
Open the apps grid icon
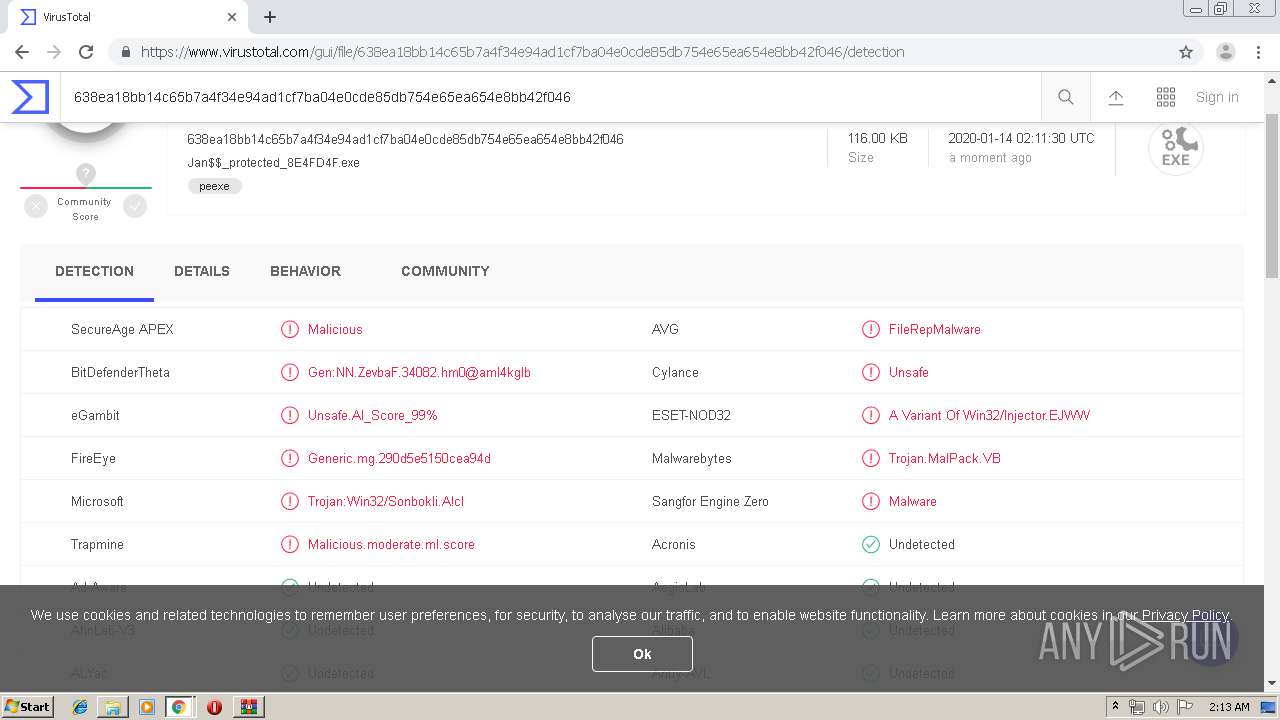click(1166, 97)
